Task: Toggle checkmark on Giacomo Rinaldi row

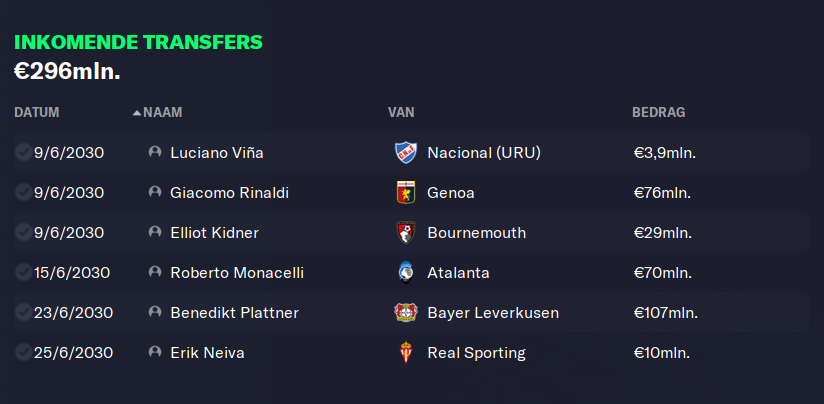Action: [23, 192]
